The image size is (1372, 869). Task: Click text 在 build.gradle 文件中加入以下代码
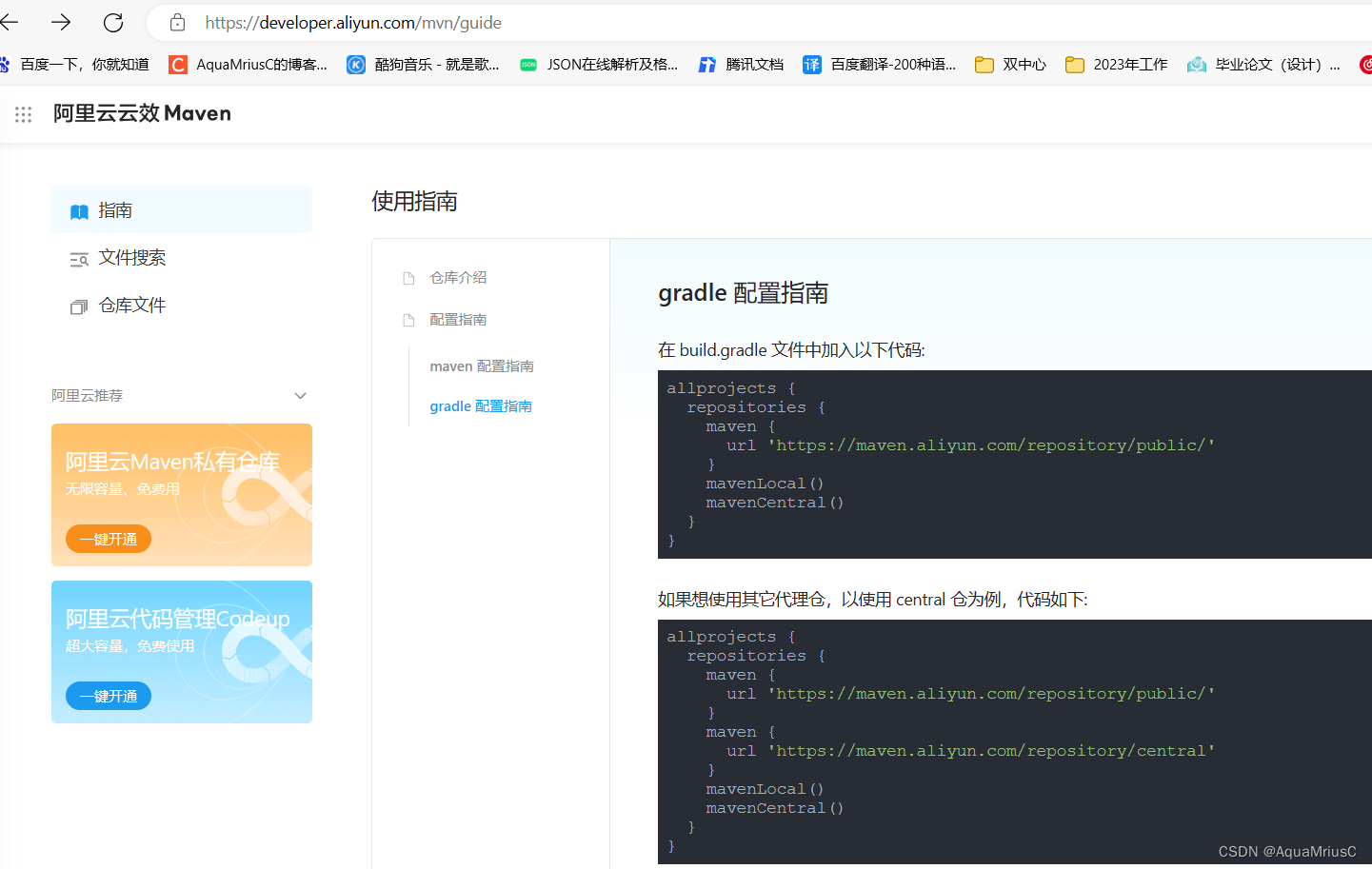791,350
